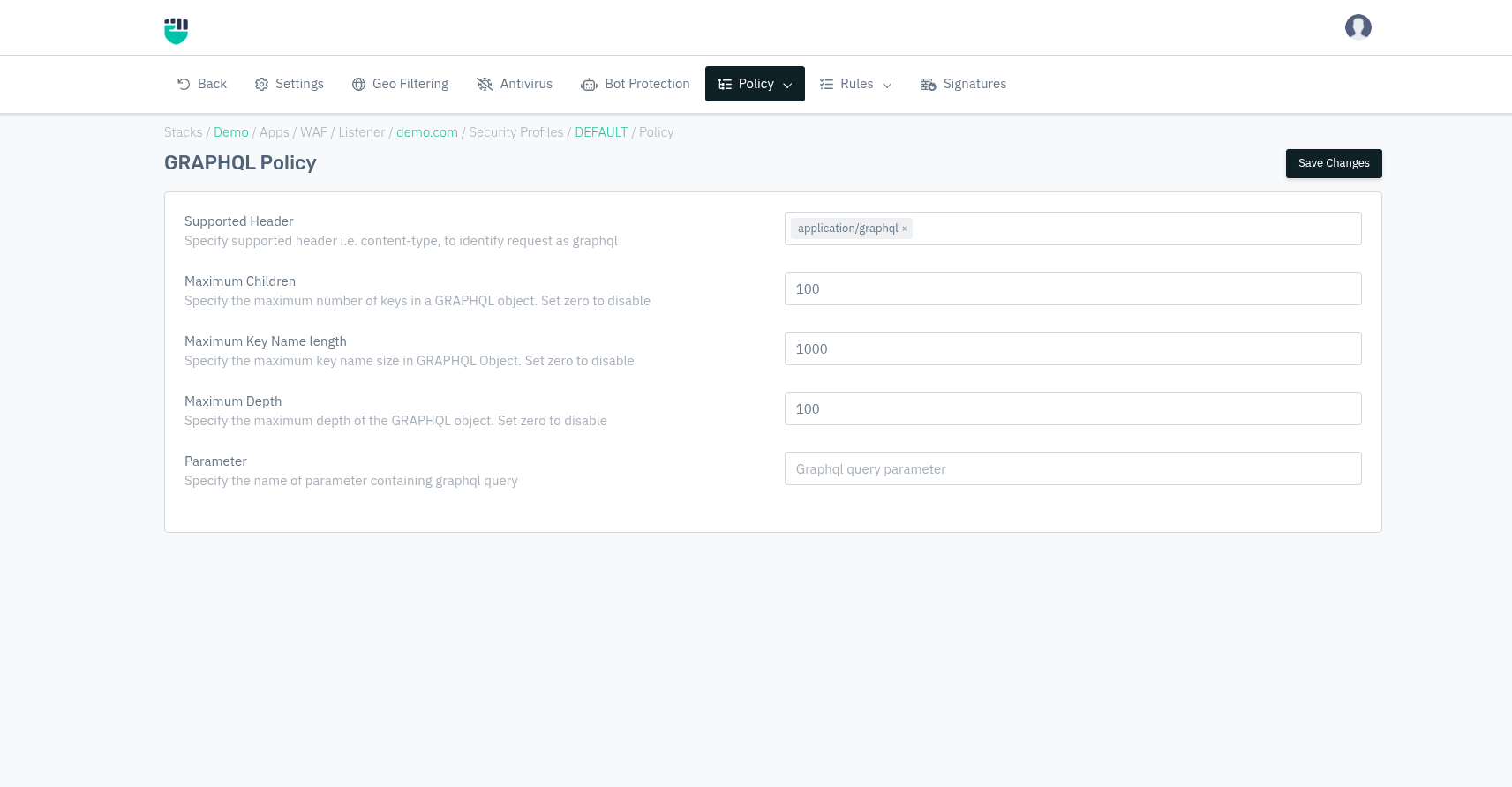Expand the Rules dropdown chevron
The image size is (1512, 787).
[887, 85]
